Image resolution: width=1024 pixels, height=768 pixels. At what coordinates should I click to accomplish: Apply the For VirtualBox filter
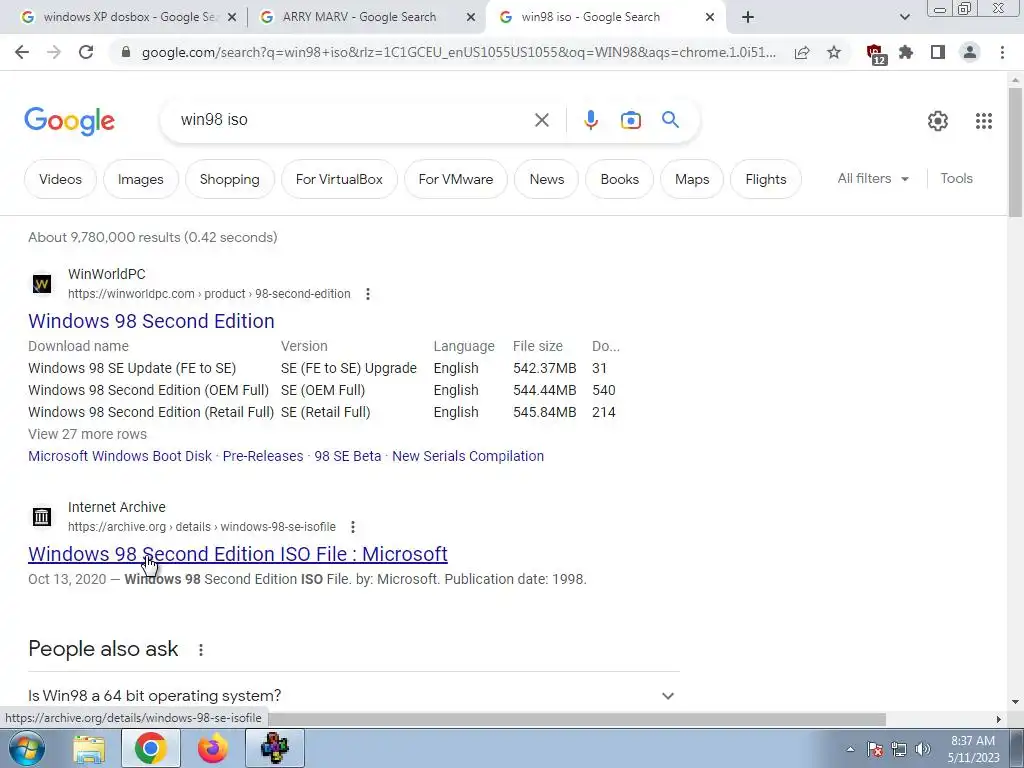click(339, 179)
